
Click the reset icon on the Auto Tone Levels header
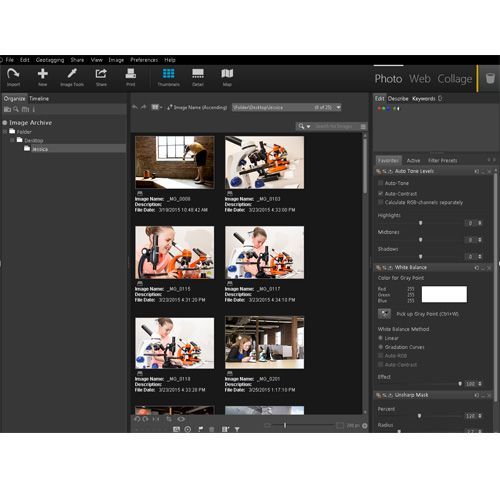click(476, 171)
